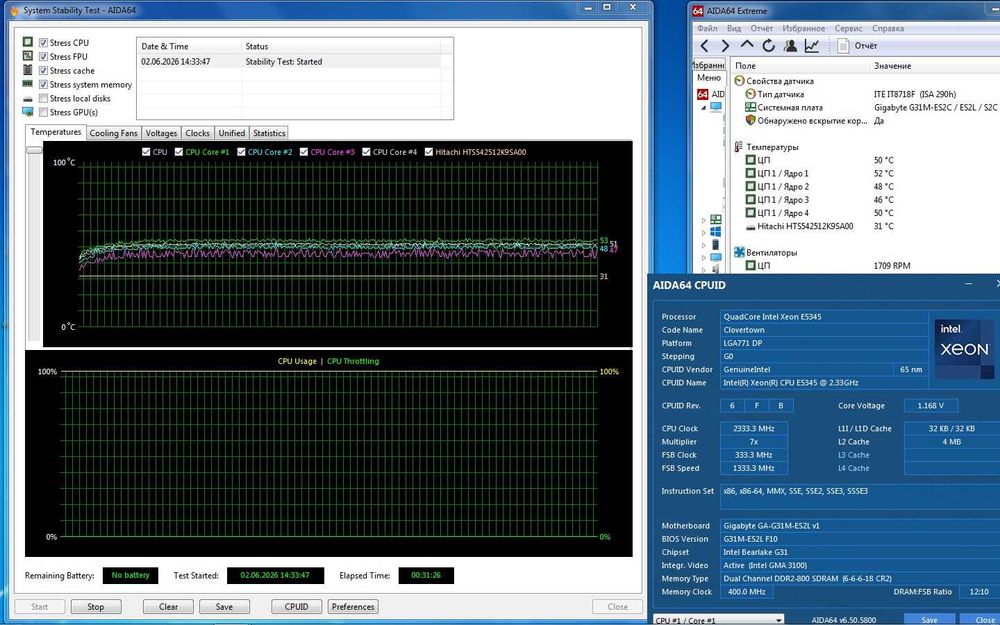Click the up-level arrow in AIDA64 toolbar
This screenshot has height=625, width=1000.
click(x=747, y=45)
